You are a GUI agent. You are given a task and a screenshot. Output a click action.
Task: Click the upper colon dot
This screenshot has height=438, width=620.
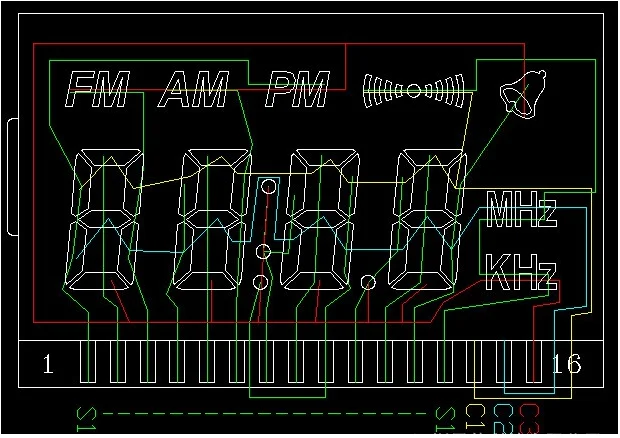tap(269, 186)
